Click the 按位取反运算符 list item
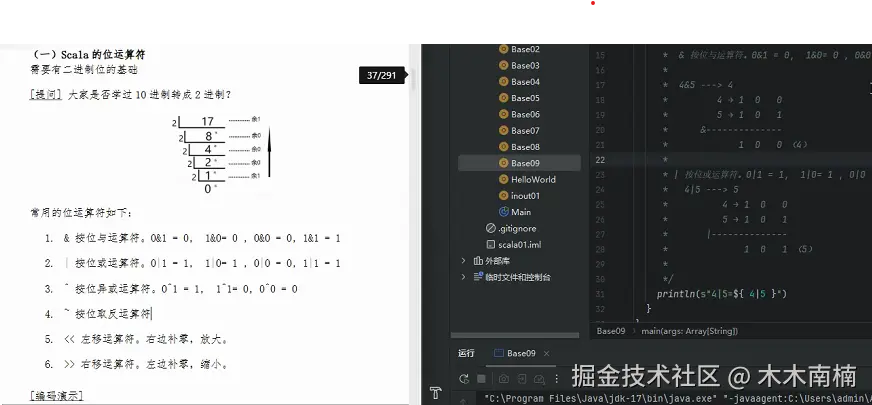This screenshot has width=872, height=405. pyautogui.click(x=97, y=314)
